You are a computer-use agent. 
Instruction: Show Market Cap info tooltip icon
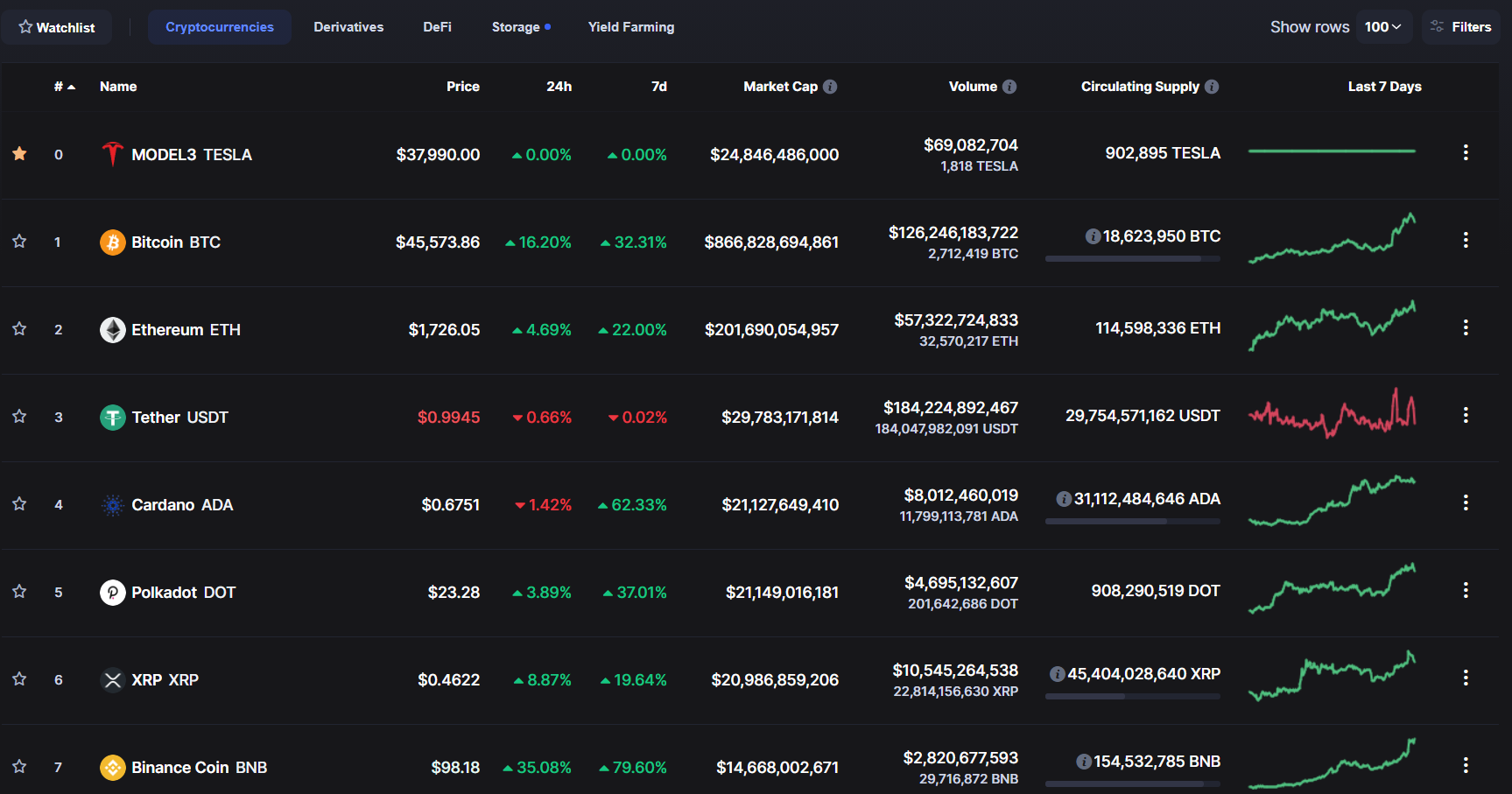[x=830, y=87]
